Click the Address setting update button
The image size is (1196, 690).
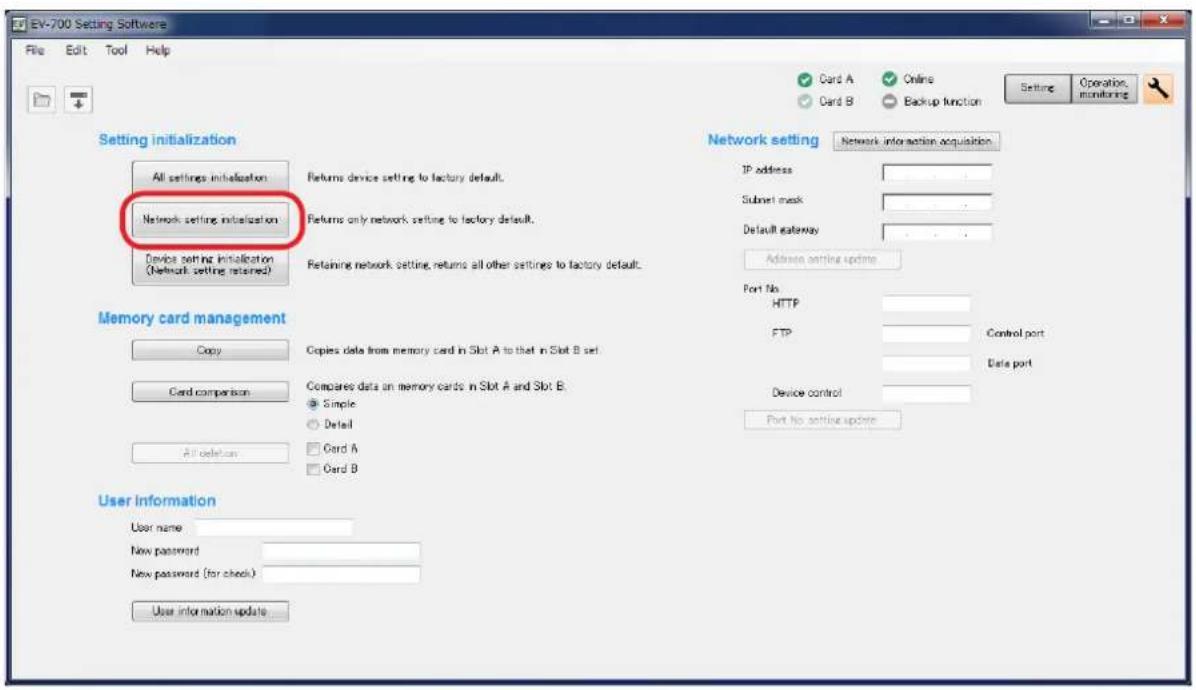(x=822, y=259)
